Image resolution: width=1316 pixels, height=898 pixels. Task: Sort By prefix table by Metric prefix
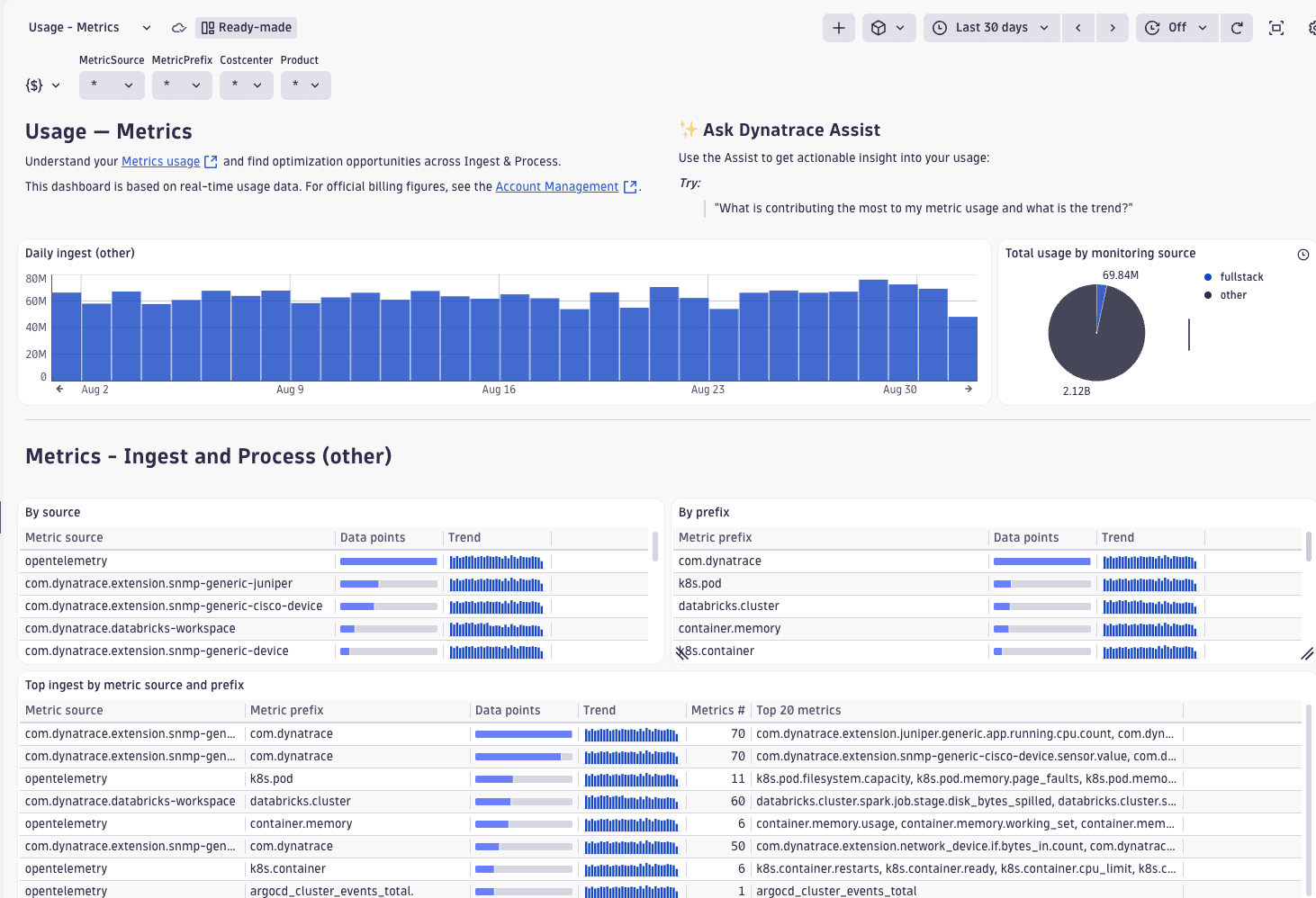click(832, 537)
